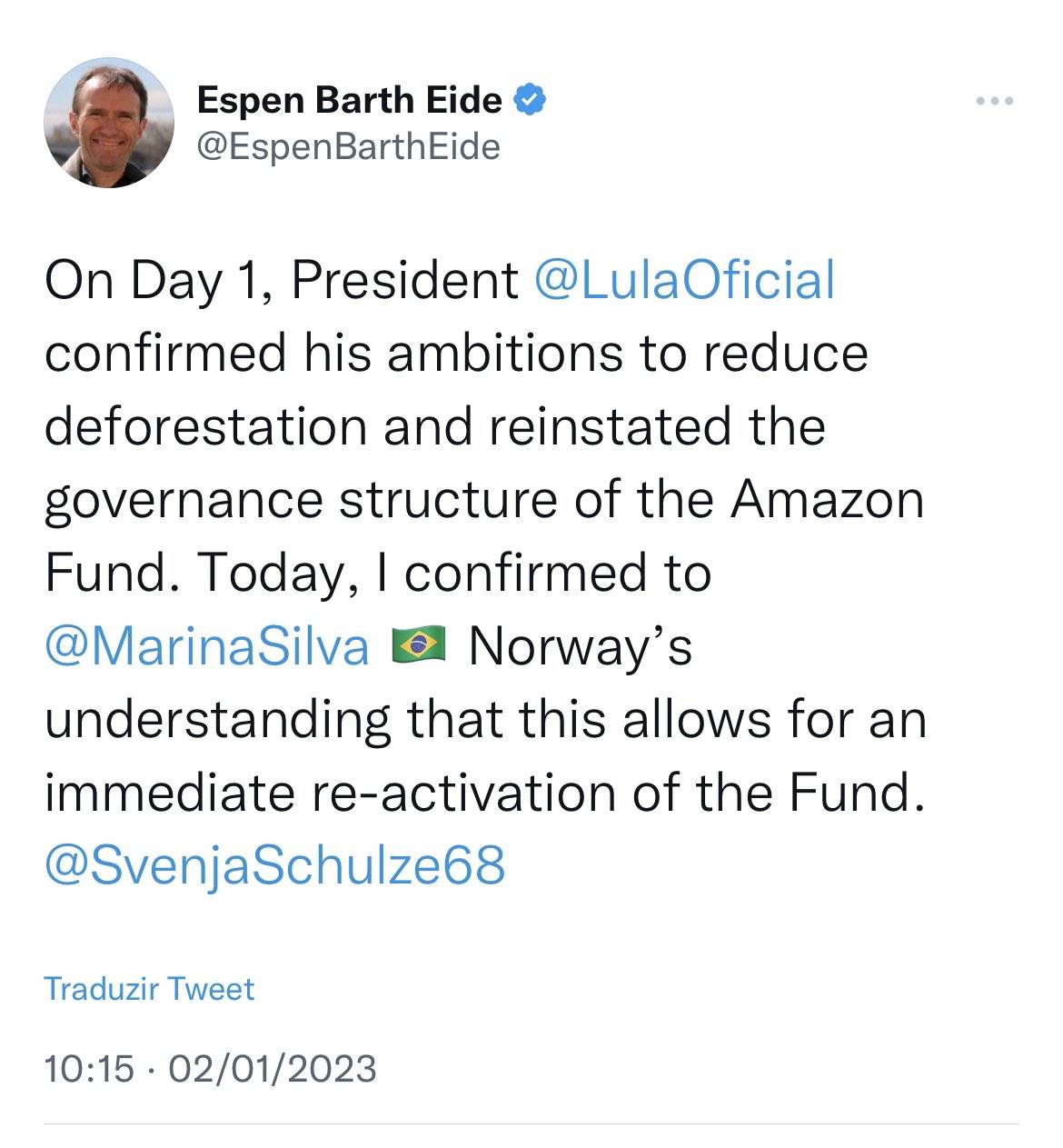
Task: Click the 10:15 timestamp
Action: (x=88, y=1068)
